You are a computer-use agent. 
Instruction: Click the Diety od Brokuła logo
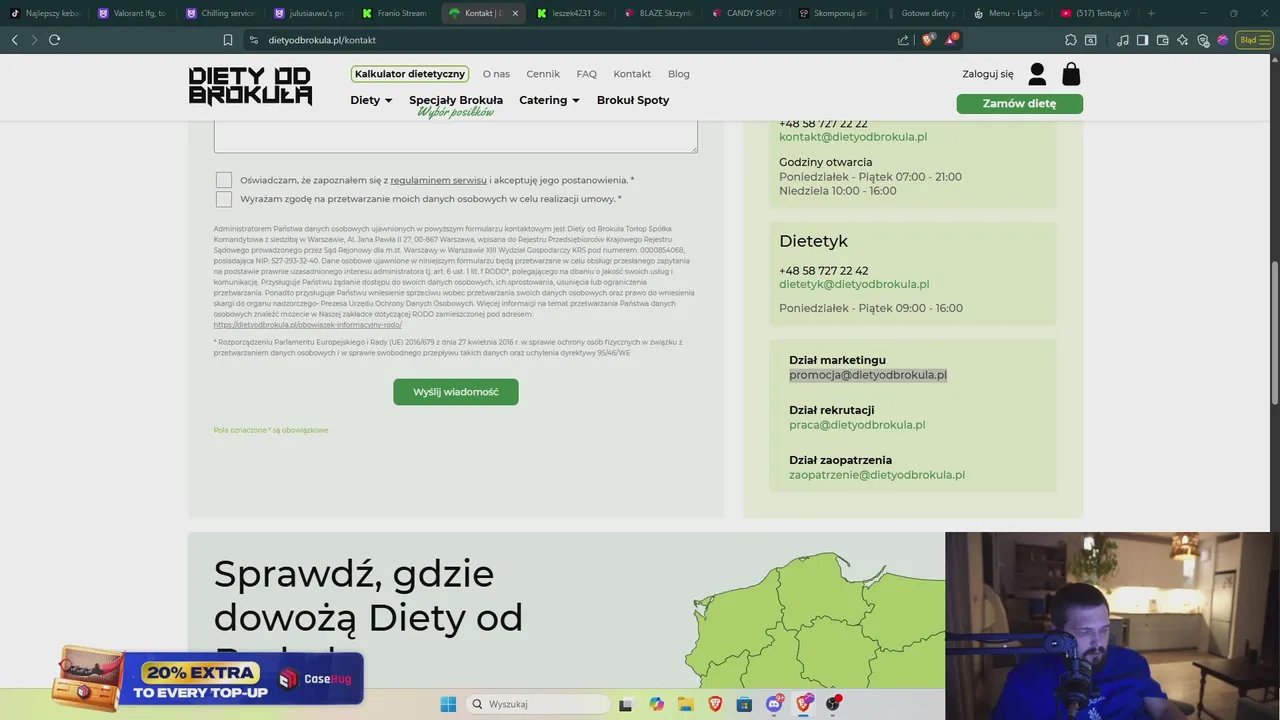[x=250, y=86]
